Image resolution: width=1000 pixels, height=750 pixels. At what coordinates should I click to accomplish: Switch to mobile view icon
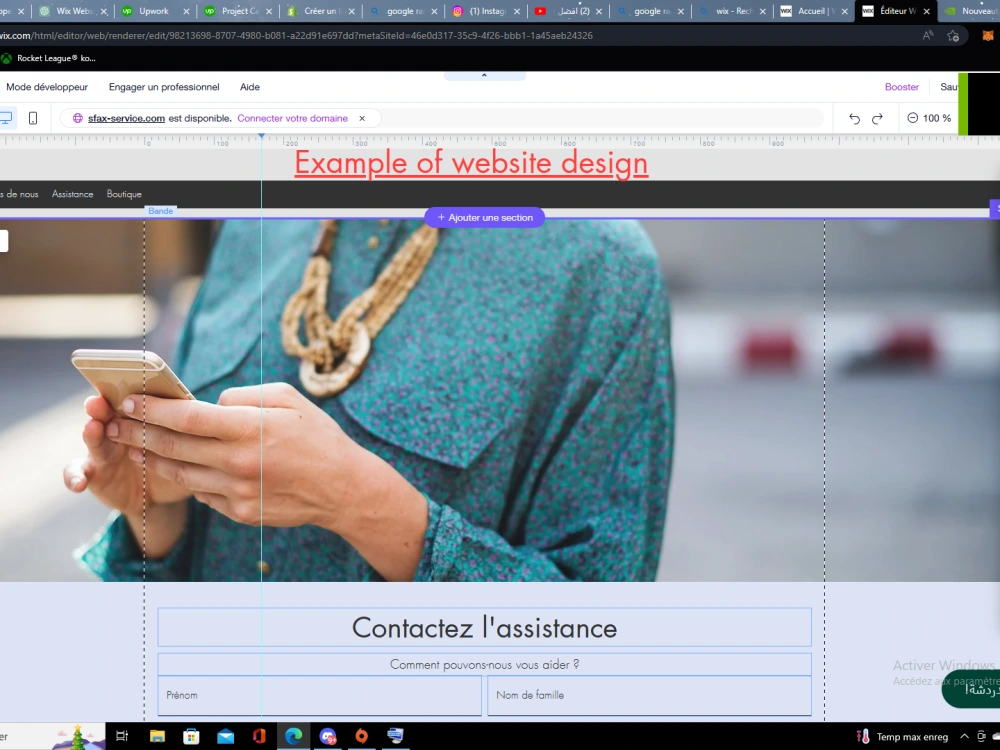point(33,118)
